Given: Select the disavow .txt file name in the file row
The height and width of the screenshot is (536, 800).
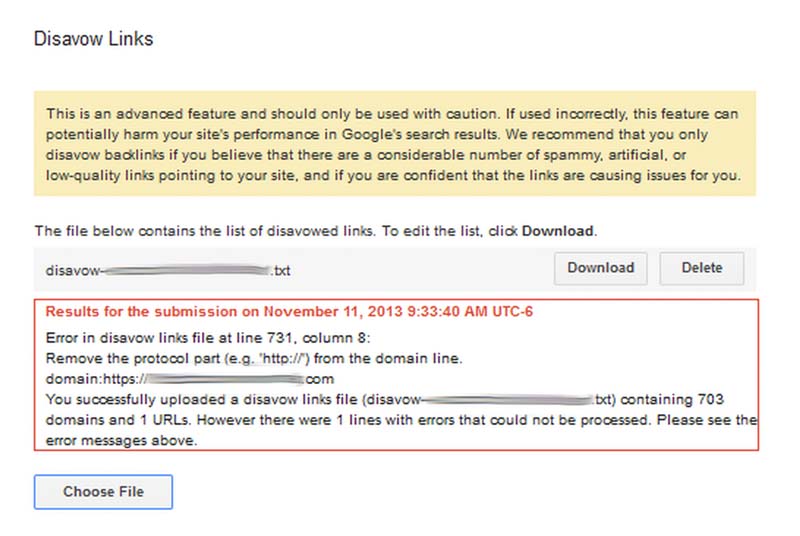Looking at the screenshot, I should [168, 270].
